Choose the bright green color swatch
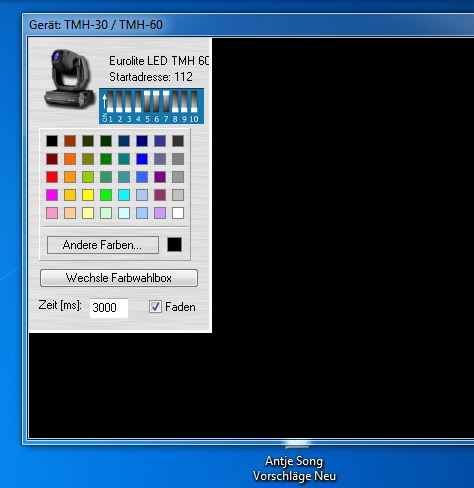474x488 pixels. (106, 195)
